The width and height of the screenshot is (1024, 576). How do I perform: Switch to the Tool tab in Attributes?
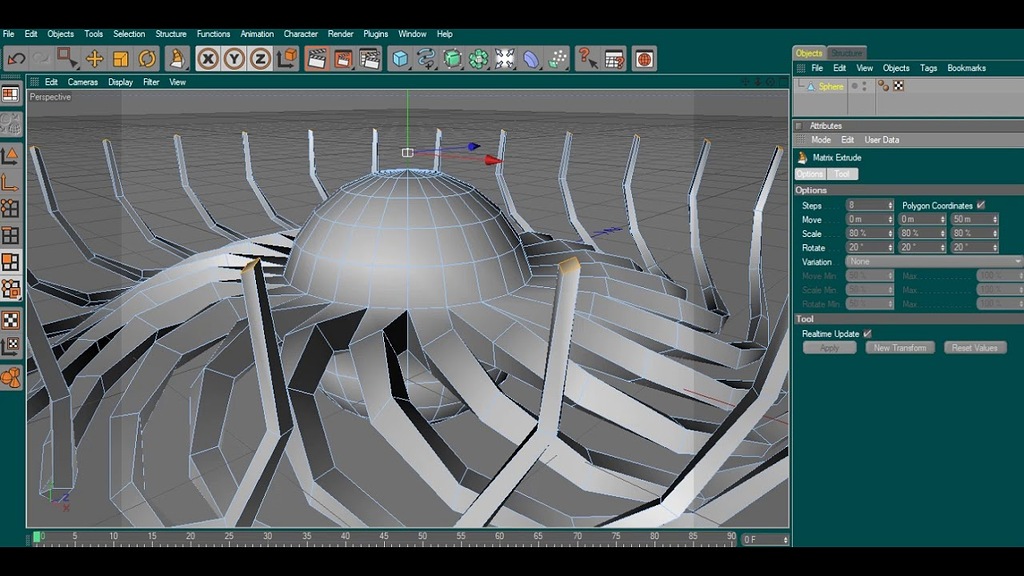click(842, 174)
